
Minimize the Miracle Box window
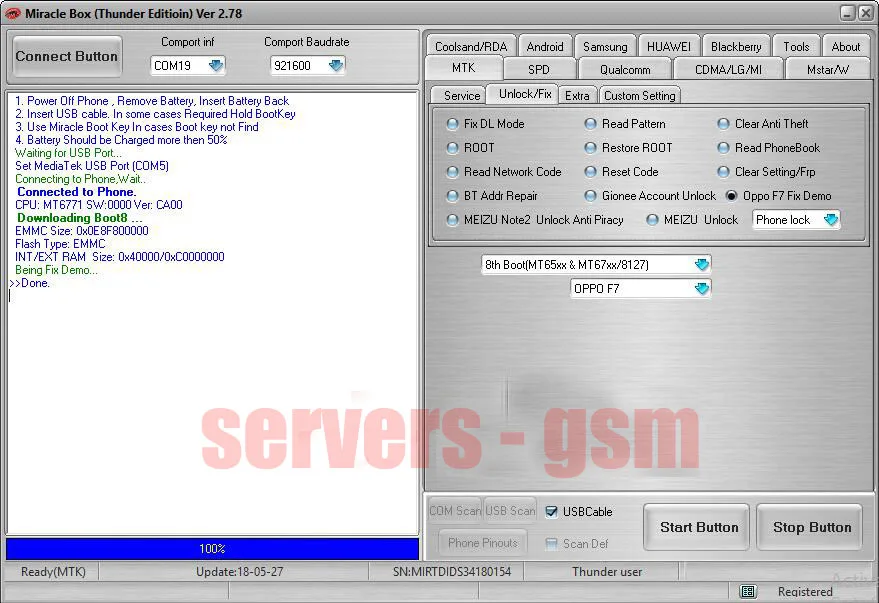pyautogui.click(x=848, y=13)
